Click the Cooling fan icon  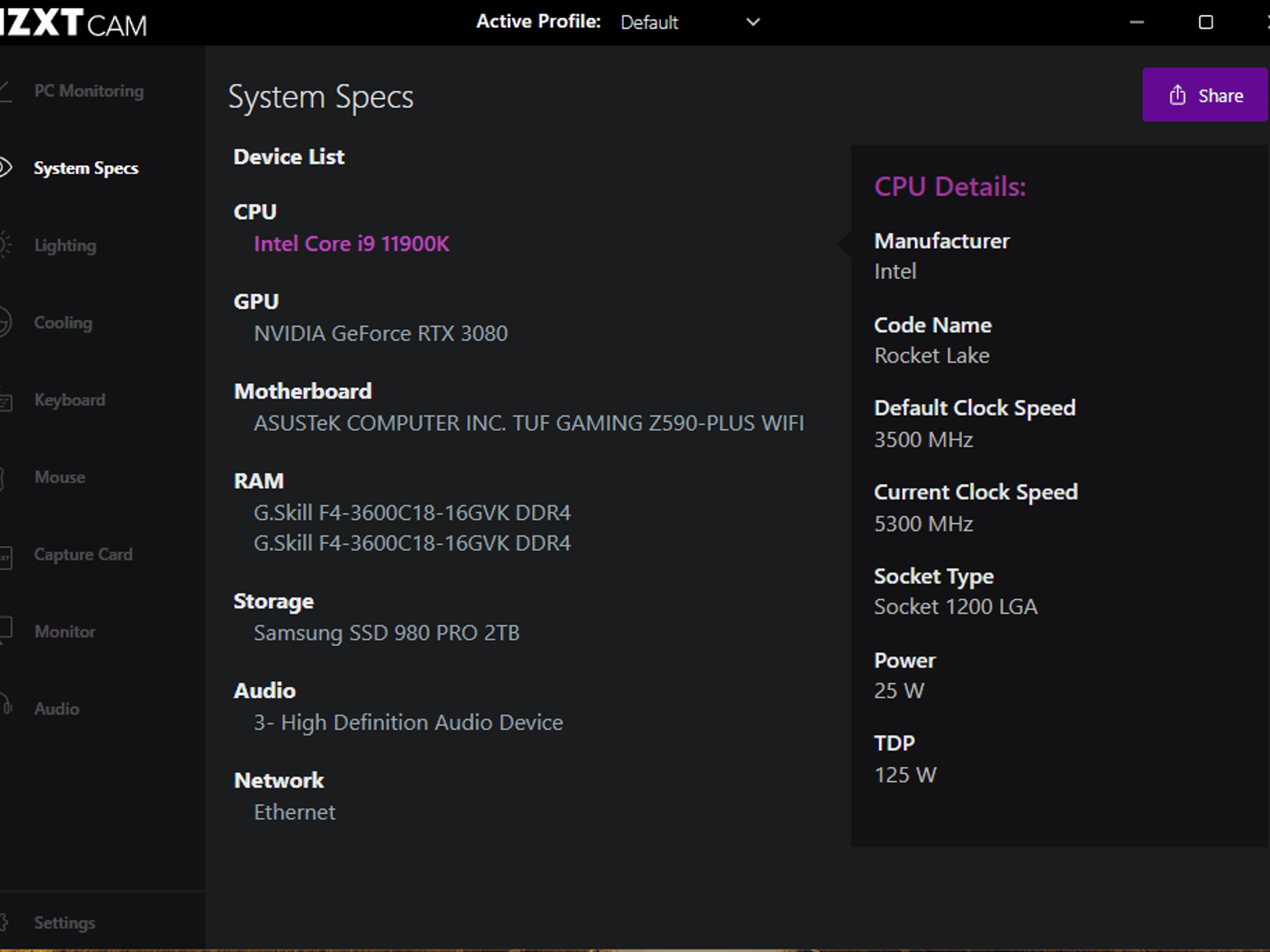5,322
